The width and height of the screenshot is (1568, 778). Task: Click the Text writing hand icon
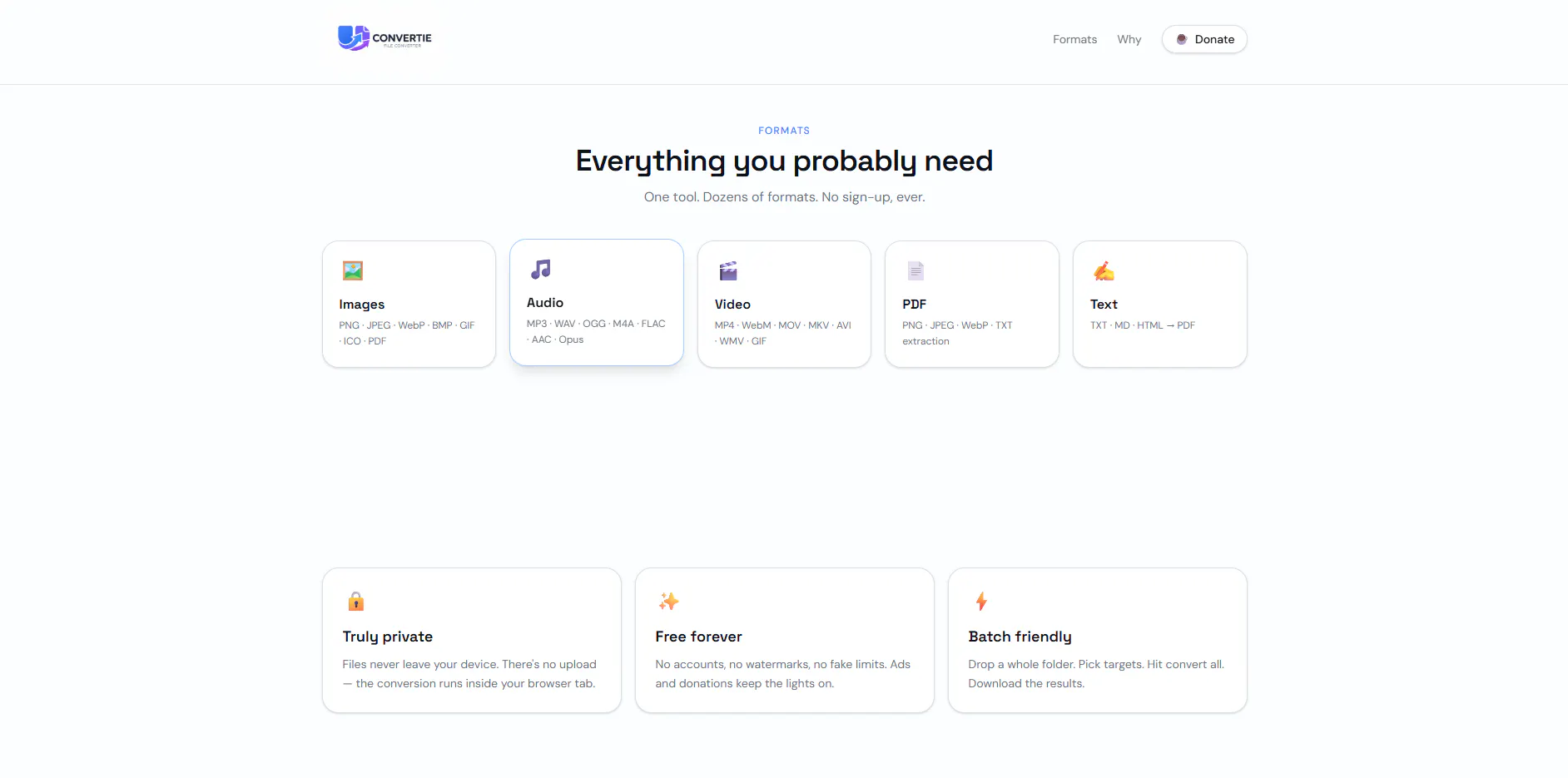[1104, 270]
